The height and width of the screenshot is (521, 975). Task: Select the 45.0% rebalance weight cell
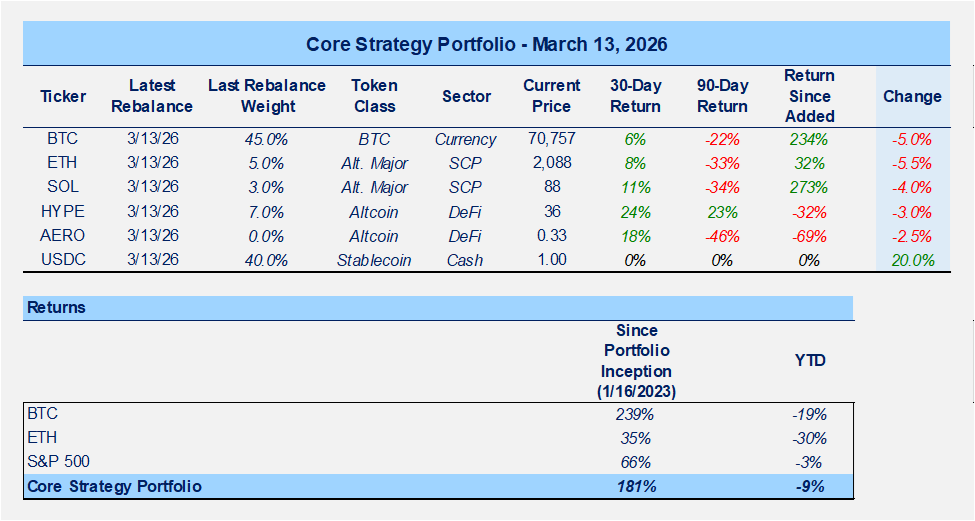(267, 140)
